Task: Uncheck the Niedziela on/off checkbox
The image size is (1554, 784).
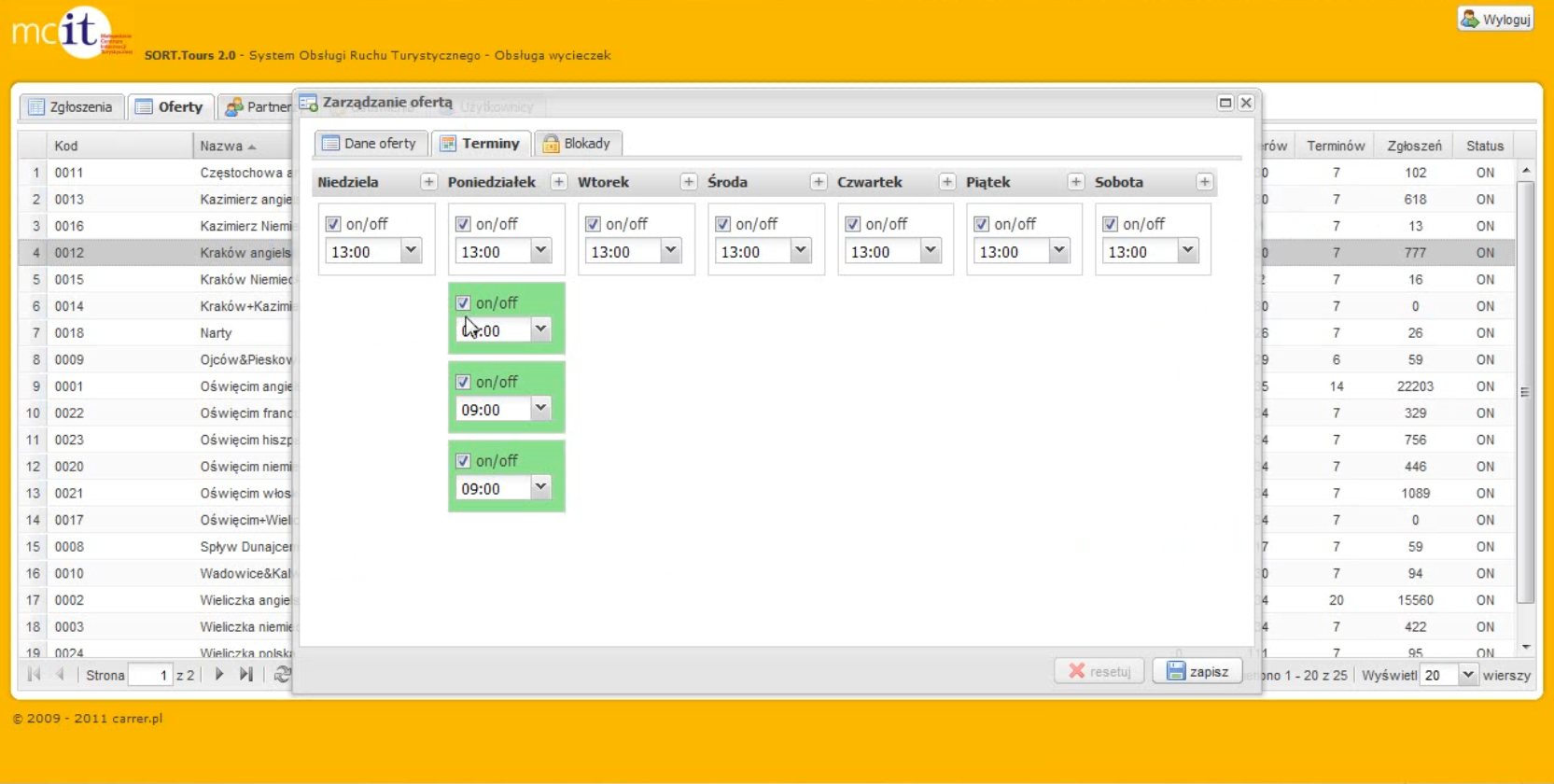Action: click(x=333, y=224)
